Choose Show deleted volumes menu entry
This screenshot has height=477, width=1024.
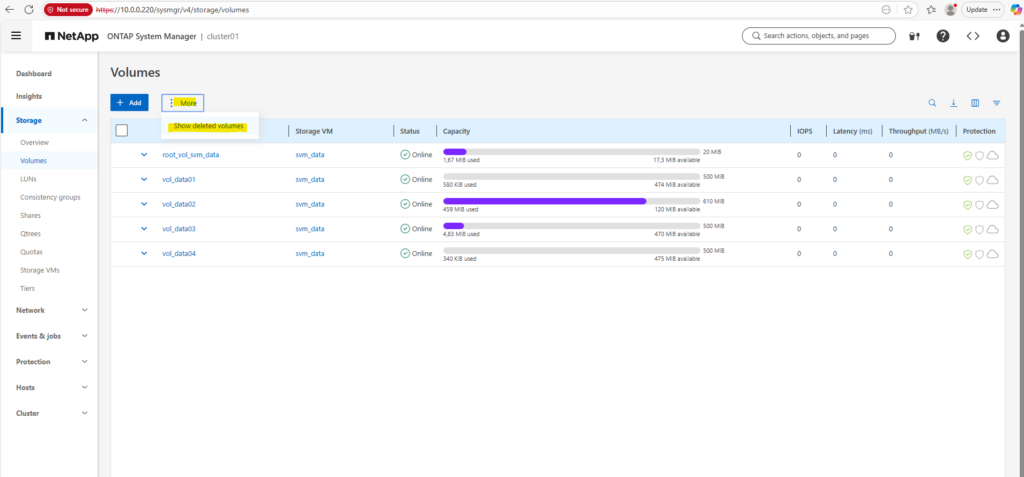[x=209, y=126]
